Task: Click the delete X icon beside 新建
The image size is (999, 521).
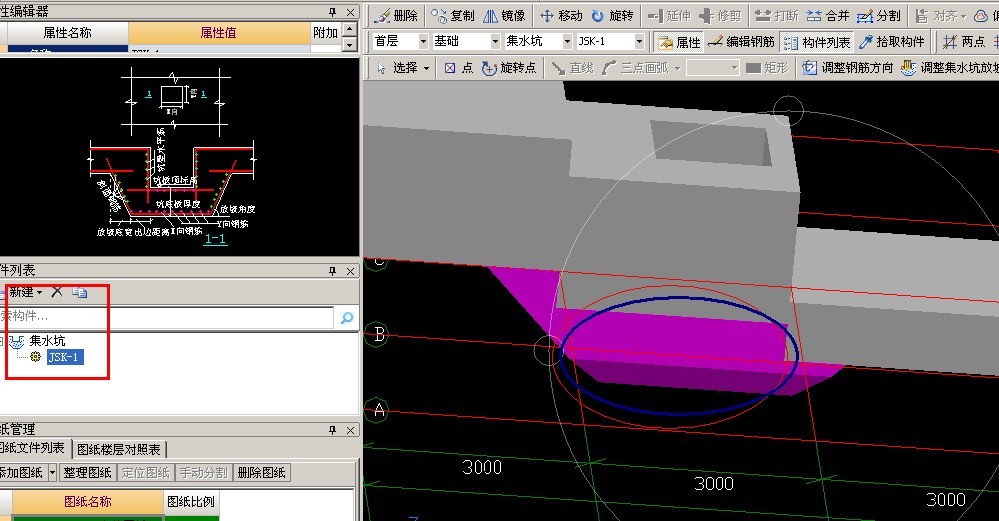Action: [57, 292]
